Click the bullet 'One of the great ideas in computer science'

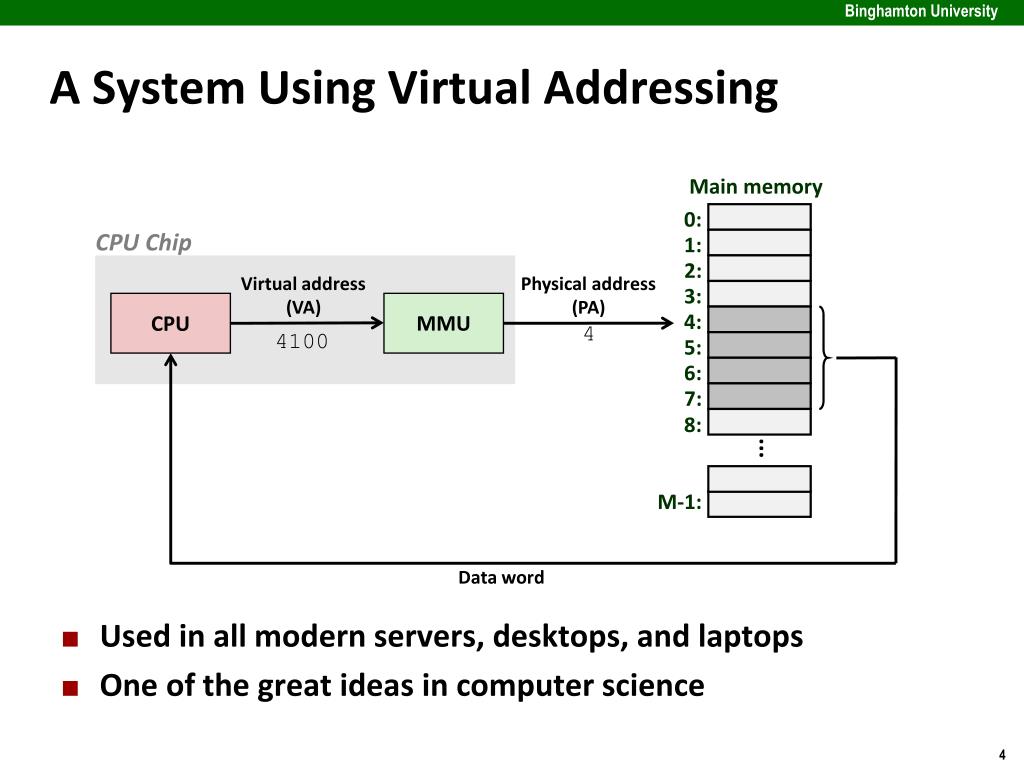coord(402,686)
